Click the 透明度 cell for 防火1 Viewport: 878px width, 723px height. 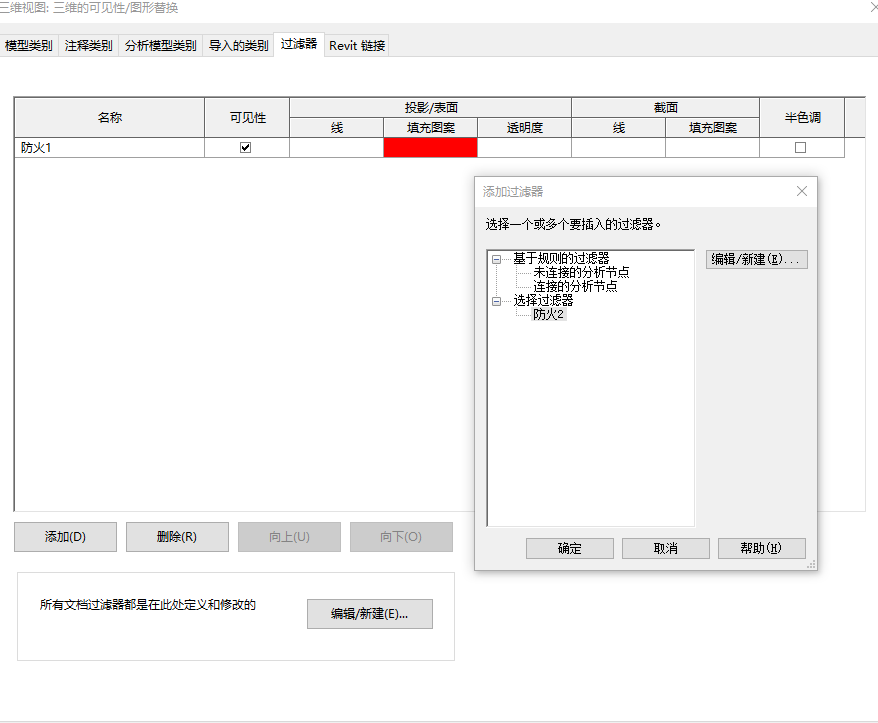click(525, 148)
